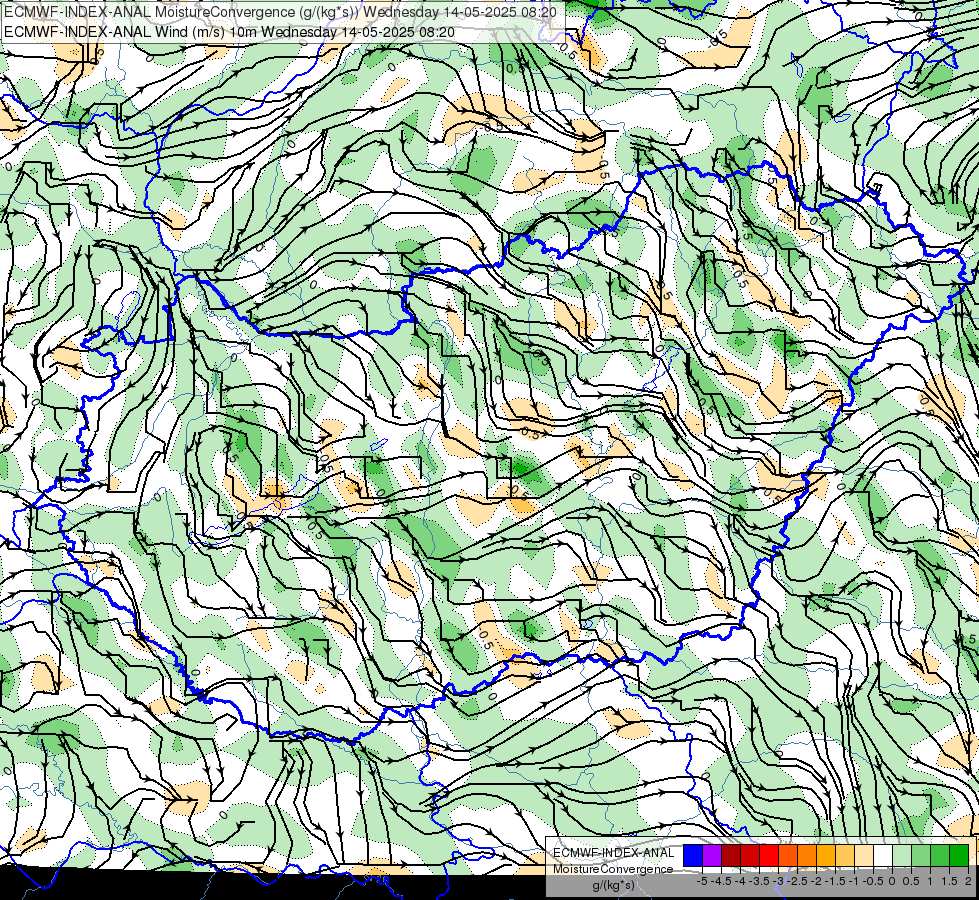Select dark red swatch between -4 and -3.5
979x900 pixels.
click(x=750, y=856)
